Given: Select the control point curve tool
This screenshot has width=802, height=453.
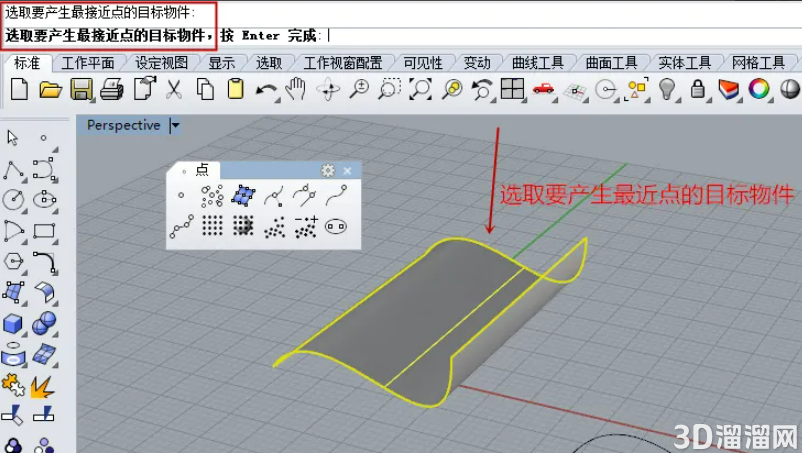Looking at the screenshot, I should click(44, 169).
